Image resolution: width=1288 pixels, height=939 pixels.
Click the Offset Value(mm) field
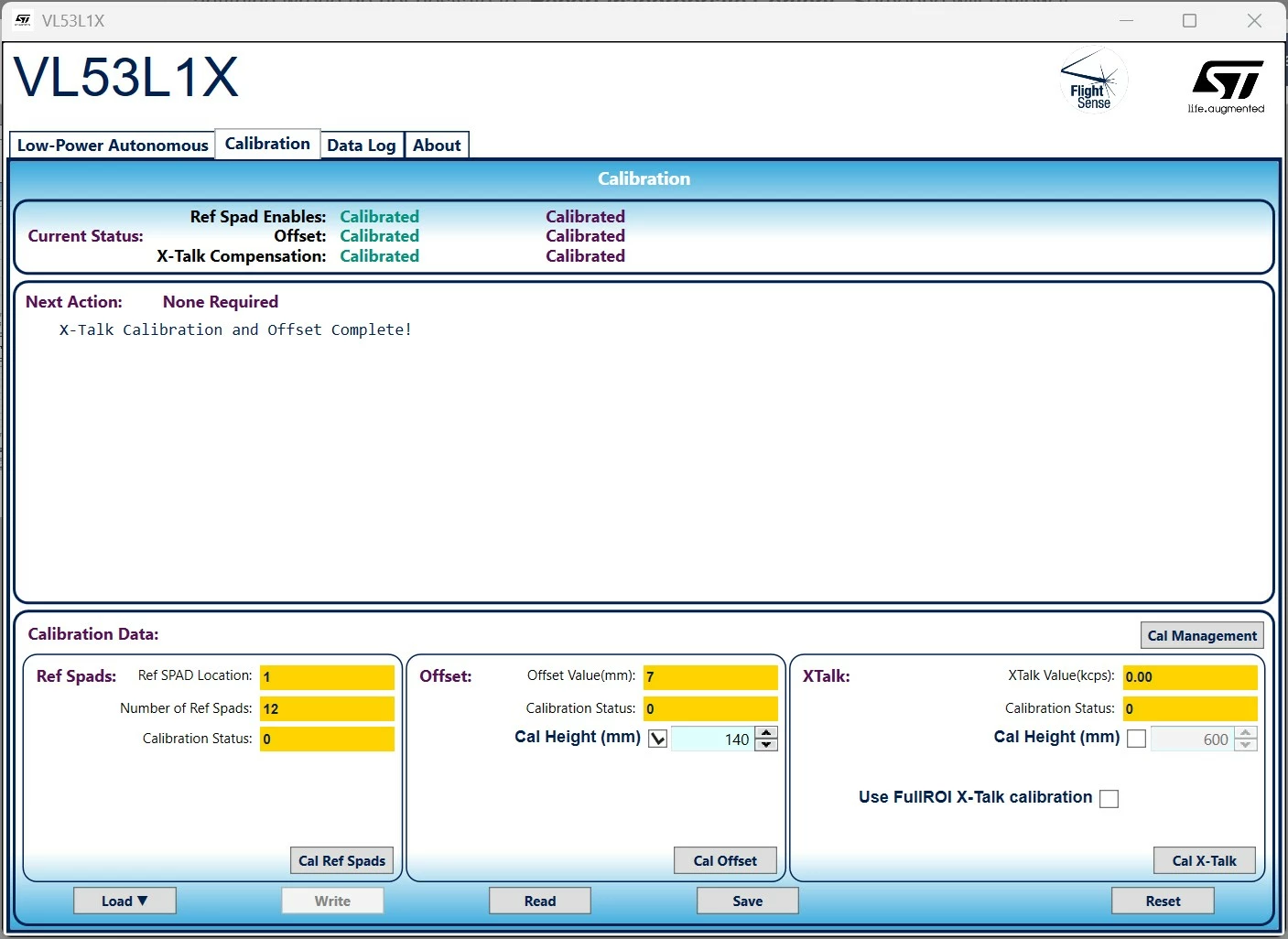710,677
